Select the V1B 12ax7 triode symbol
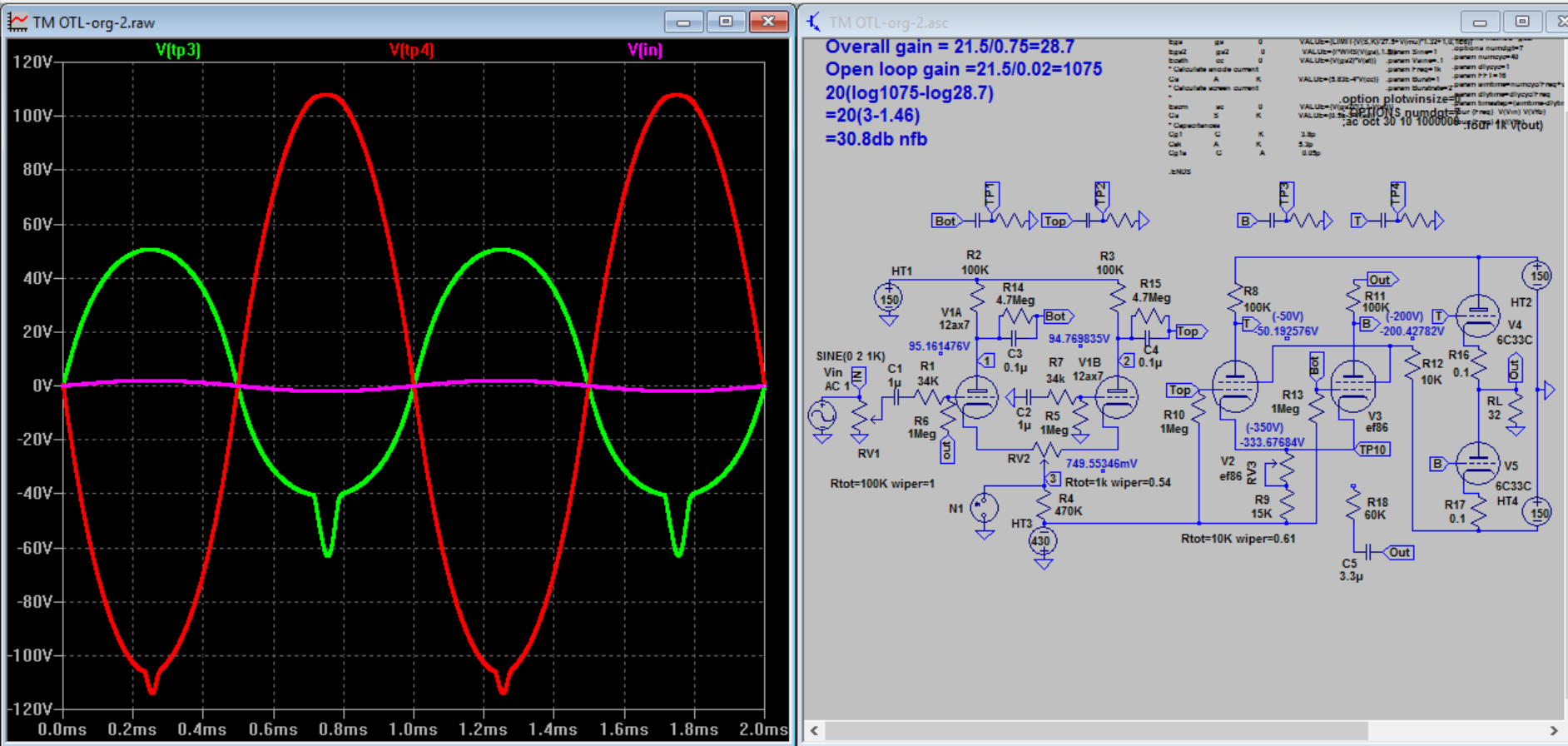 [x=1116, y=397]
